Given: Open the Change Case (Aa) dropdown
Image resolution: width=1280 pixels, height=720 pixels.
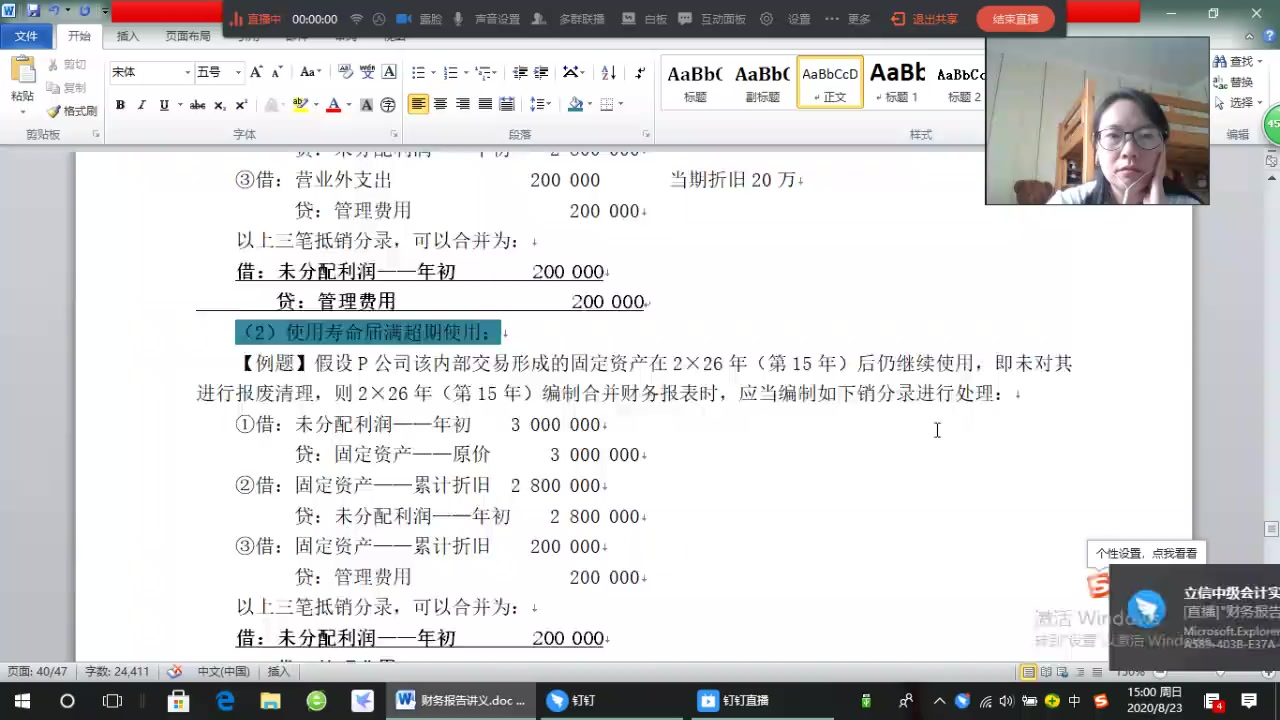Looking at the screenshot, I should pyautogui.click(x=310, y=72).
